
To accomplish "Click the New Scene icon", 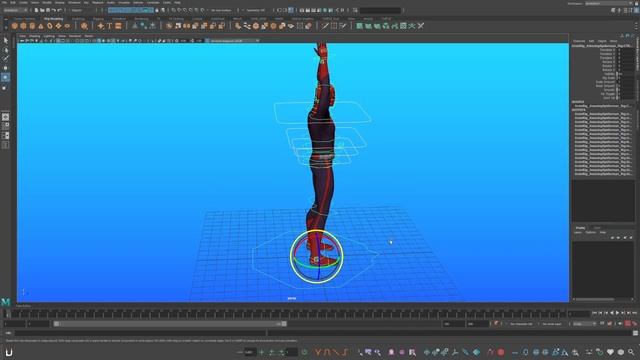I will tap(36, 10).
